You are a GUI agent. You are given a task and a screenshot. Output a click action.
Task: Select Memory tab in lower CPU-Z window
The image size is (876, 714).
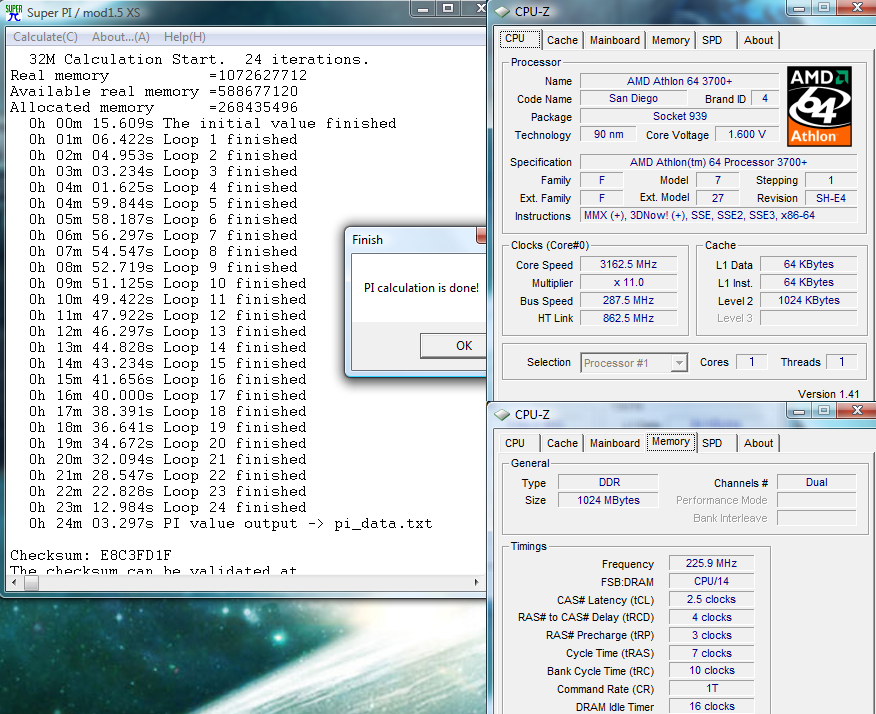pyautogui.click(x=671, y=441)
